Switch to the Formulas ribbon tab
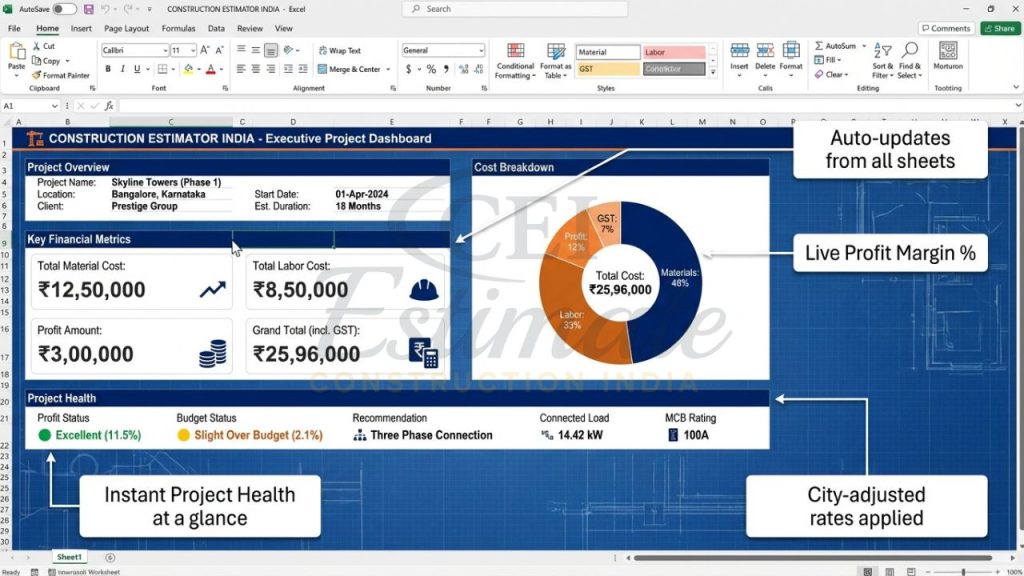 [178, 29]
